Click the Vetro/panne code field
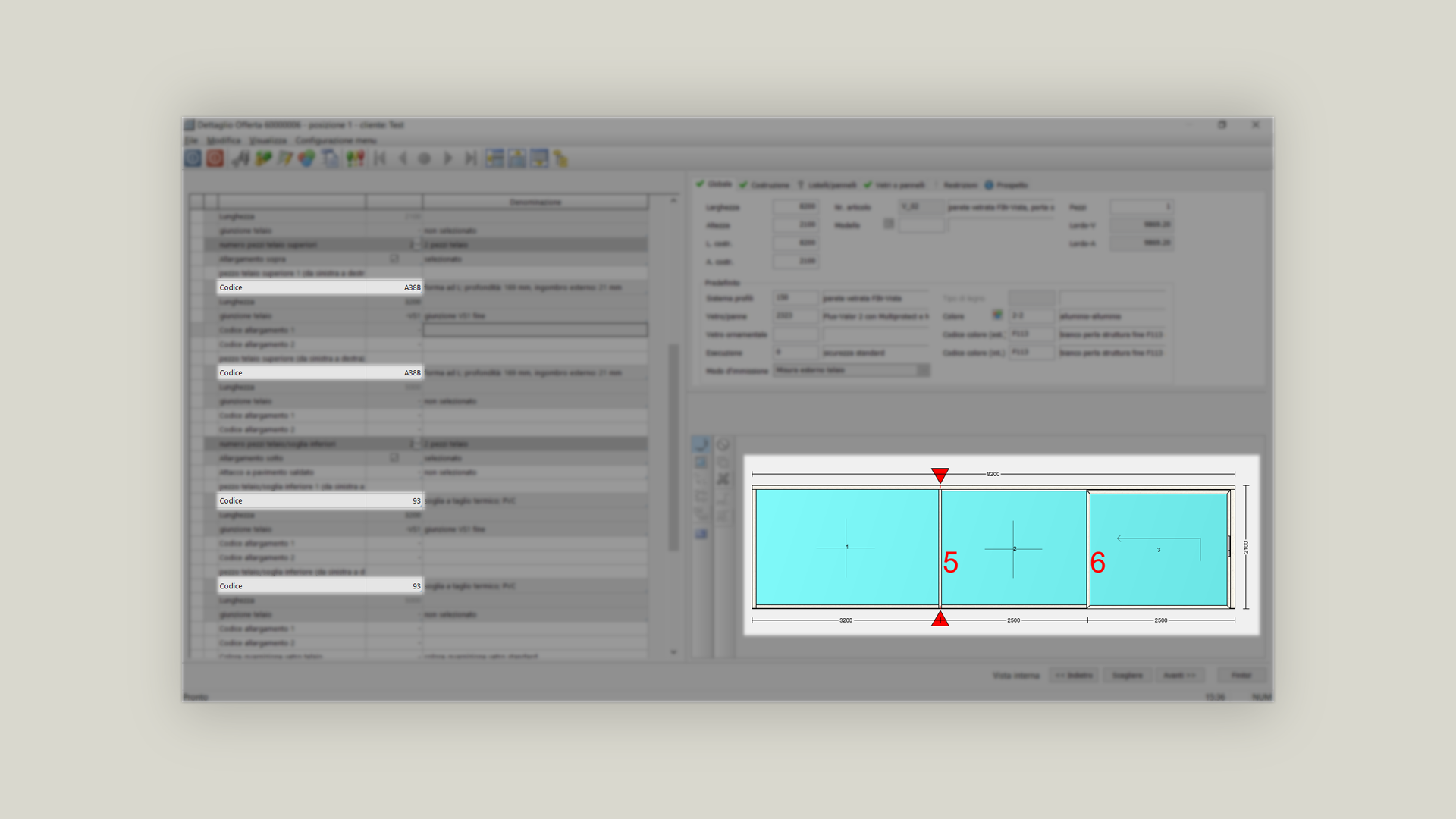This screenshot has width=1456, height=819. coord(795,315)
